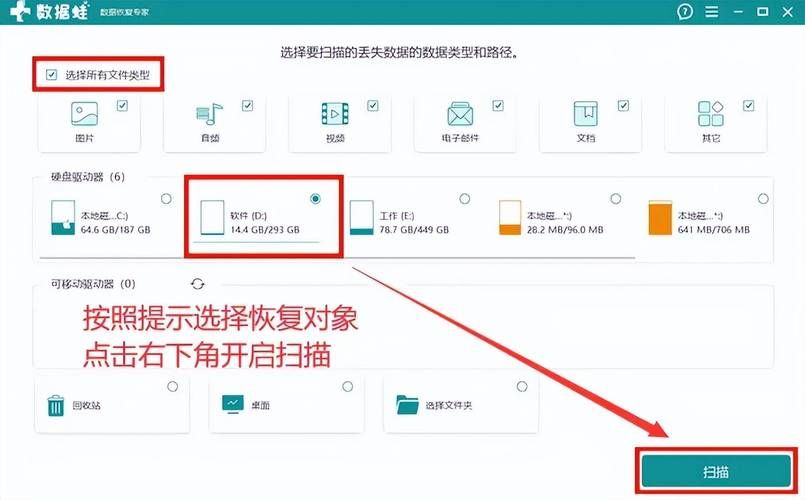This screenshot has height=500, width=805.
Task: Toggle the select all file types (选择所有文件类型) checkbox
Action: (50, 75)
